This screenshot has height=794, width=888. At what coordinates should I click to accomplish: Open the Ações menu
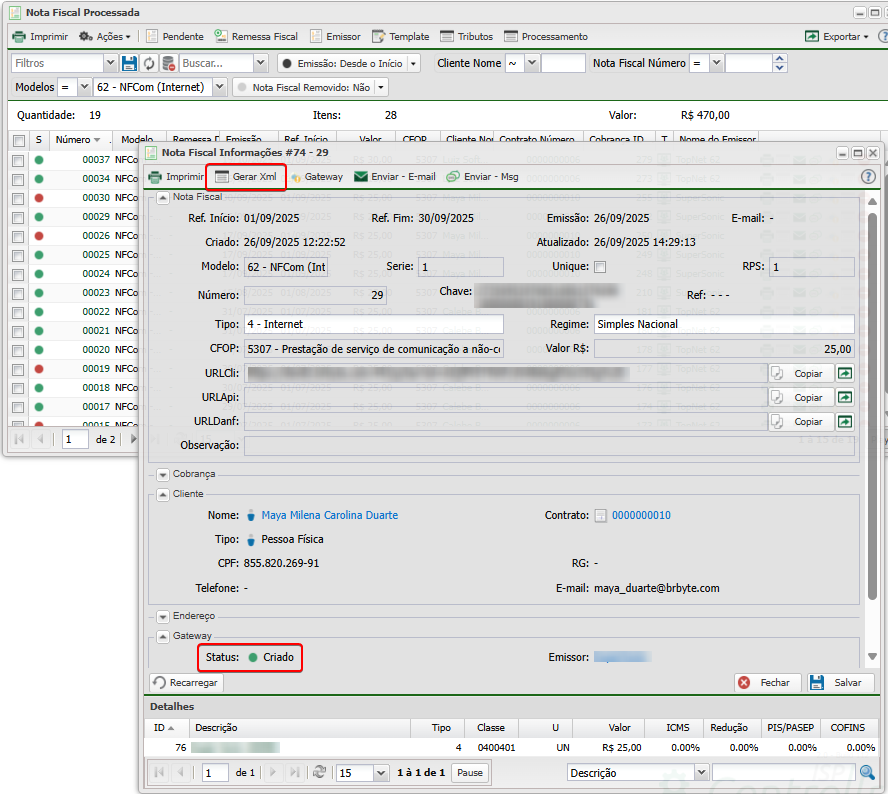click(105, 37)
